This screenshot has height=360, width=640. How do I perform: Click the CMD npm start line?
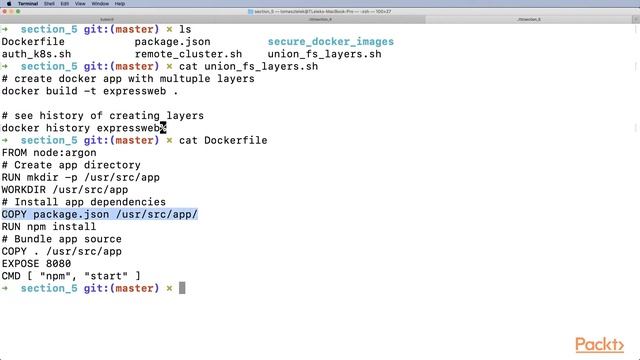coord(71,276)
